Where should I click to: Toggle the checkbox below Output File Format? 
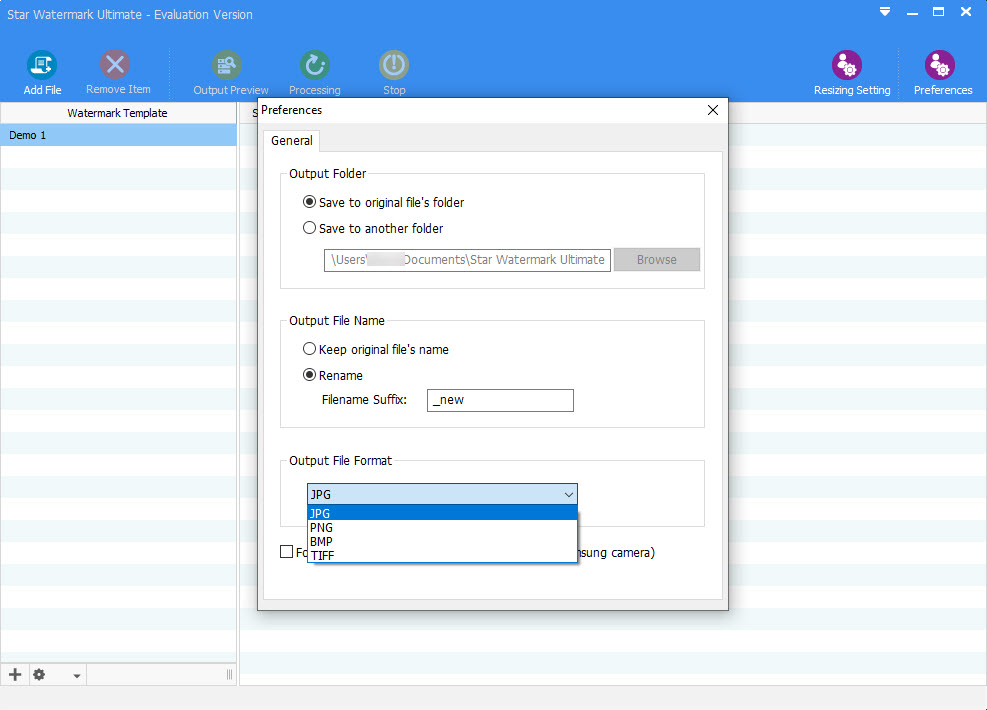point(286,551)
